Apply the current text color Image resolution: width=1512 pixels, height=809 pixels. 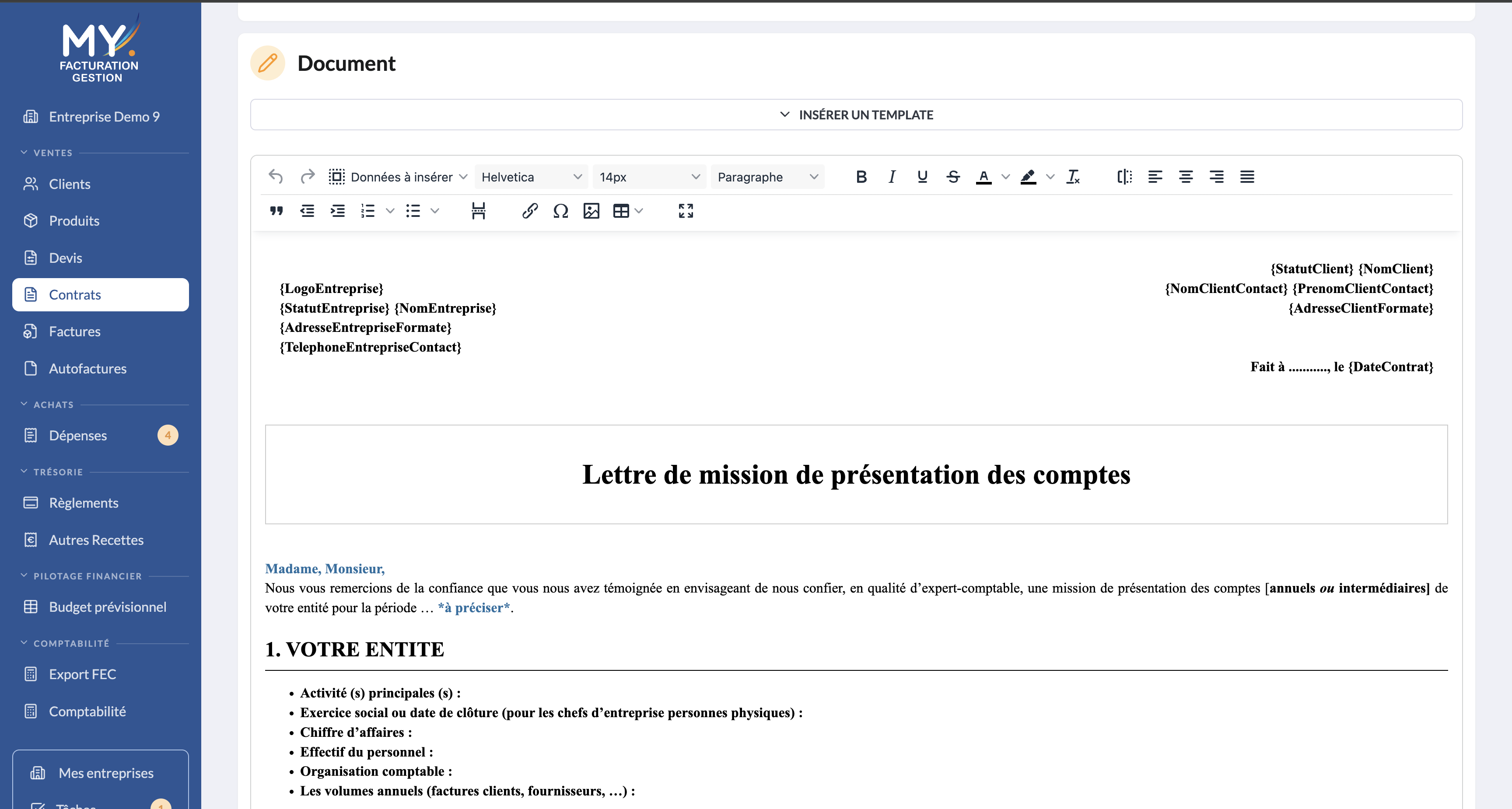click(x=984, y=177)
